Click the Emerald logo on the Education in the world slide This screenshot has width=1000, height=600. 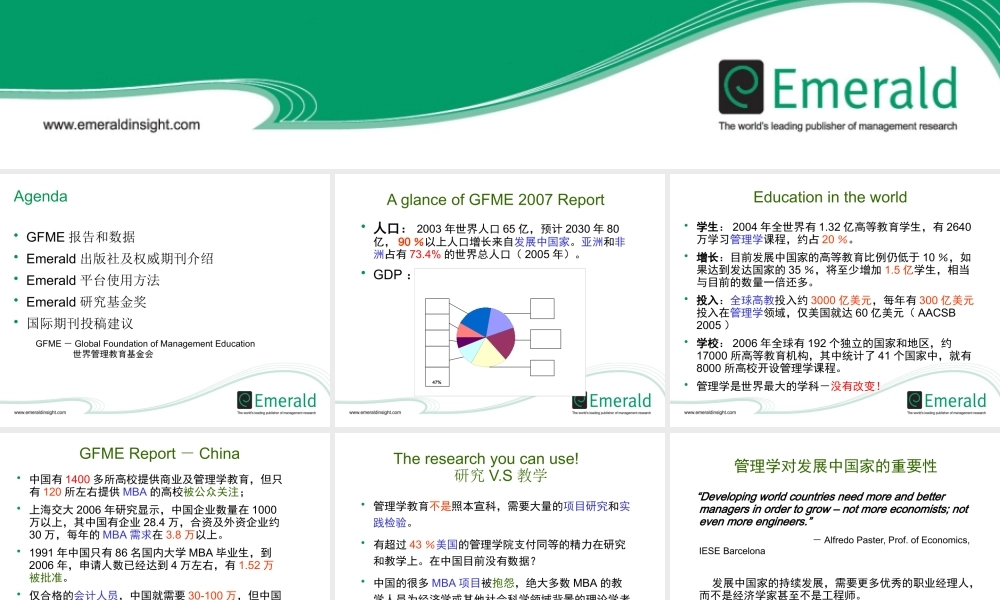946,400
